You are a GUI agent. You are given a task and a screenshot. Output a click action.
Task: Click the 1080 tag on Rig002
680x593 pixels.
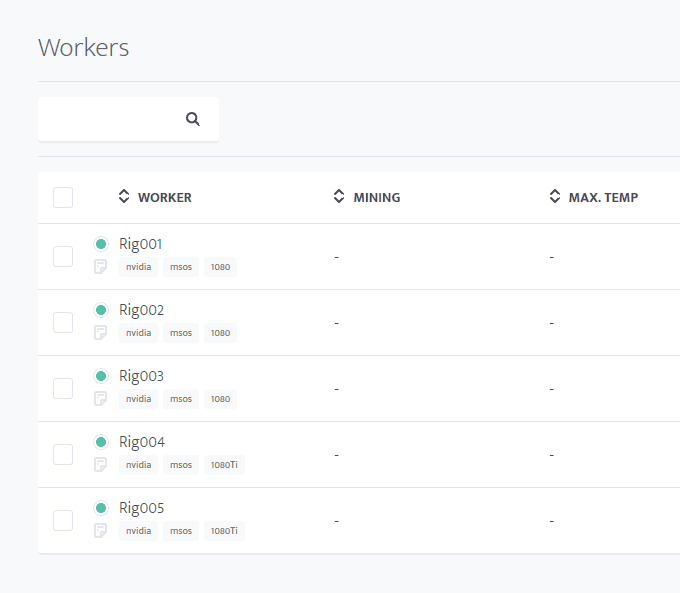tap(220, 333)
